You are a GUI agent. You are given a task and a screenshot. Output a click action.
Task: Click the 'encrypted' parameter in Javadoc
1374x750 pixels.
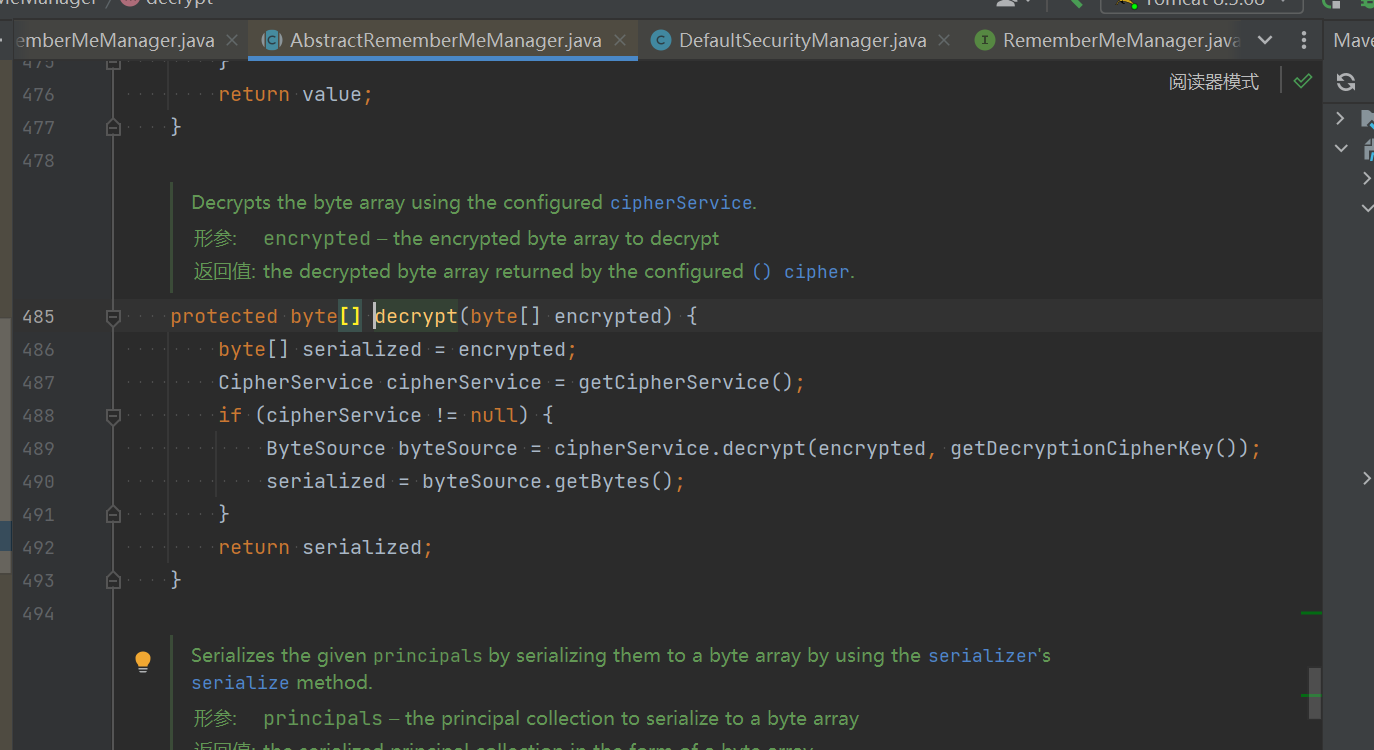click(x=317, y=239)
